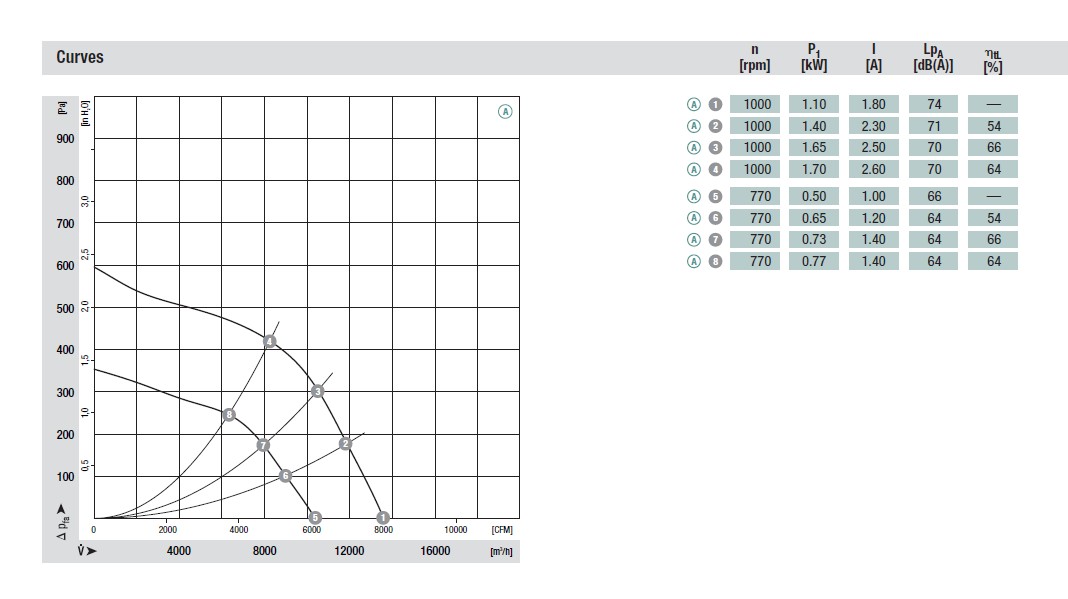Select the 0.50 kW power cell
1068x599 pixels.
(814, 196)
